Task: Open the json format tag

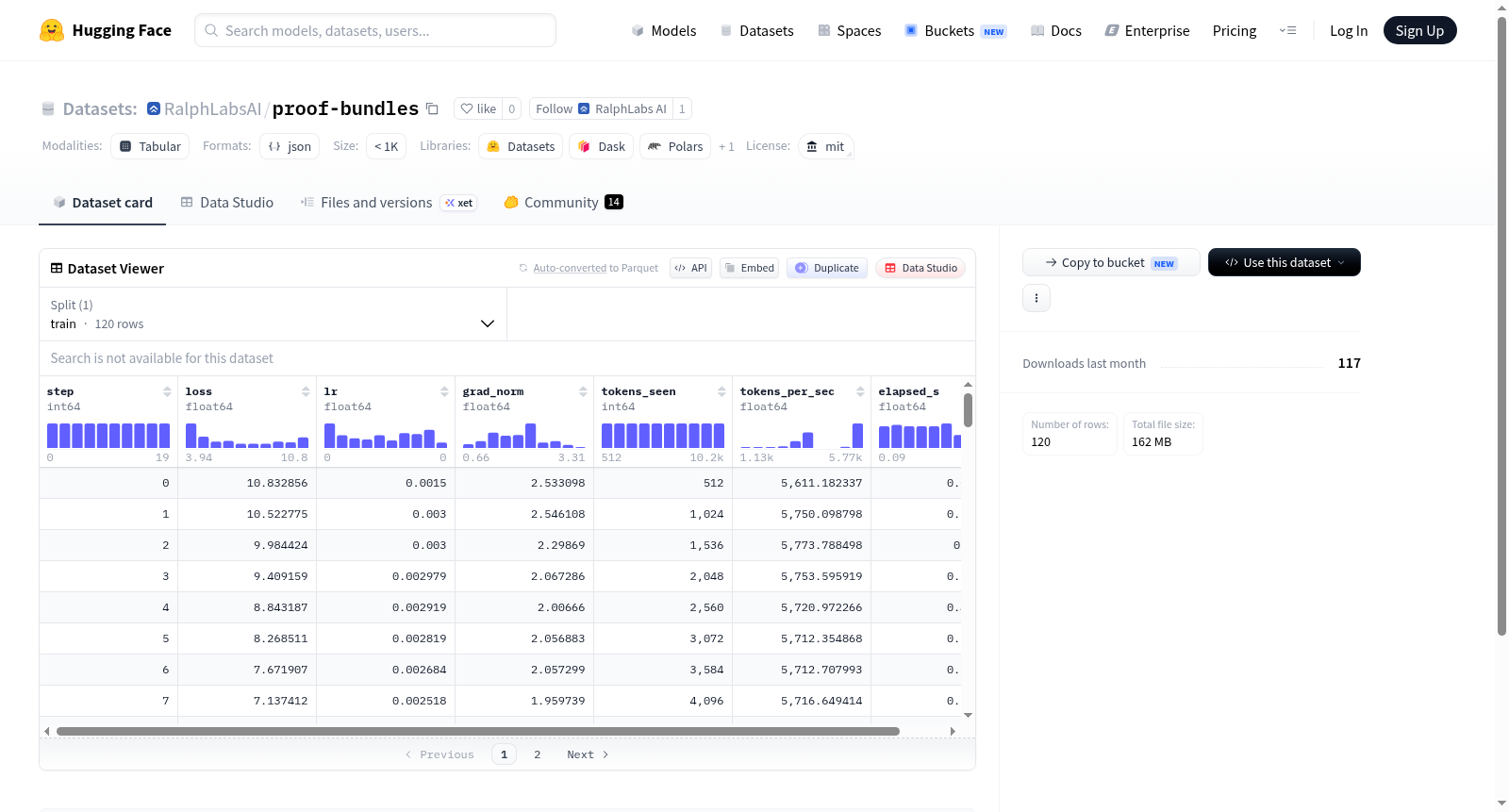Action: point(290,146)
